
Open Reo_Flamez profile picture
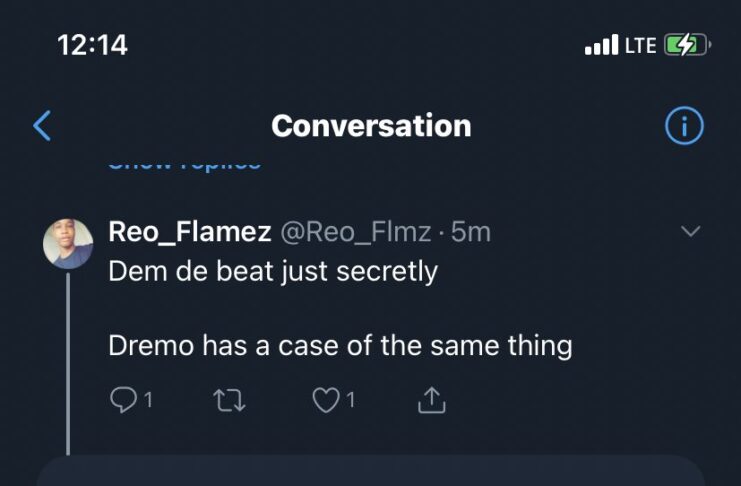69,244
